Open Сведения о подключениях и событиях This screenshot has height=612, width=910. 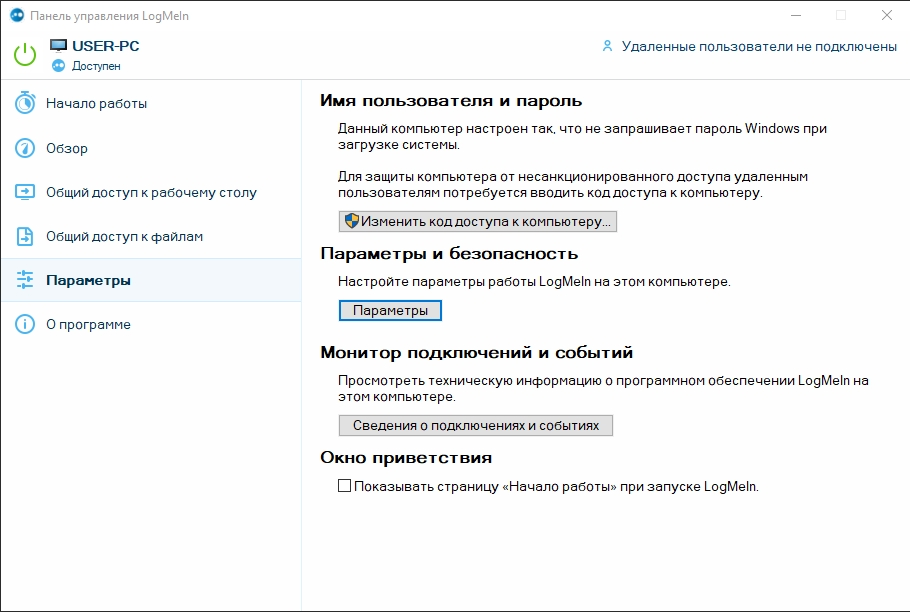point(475,425)
